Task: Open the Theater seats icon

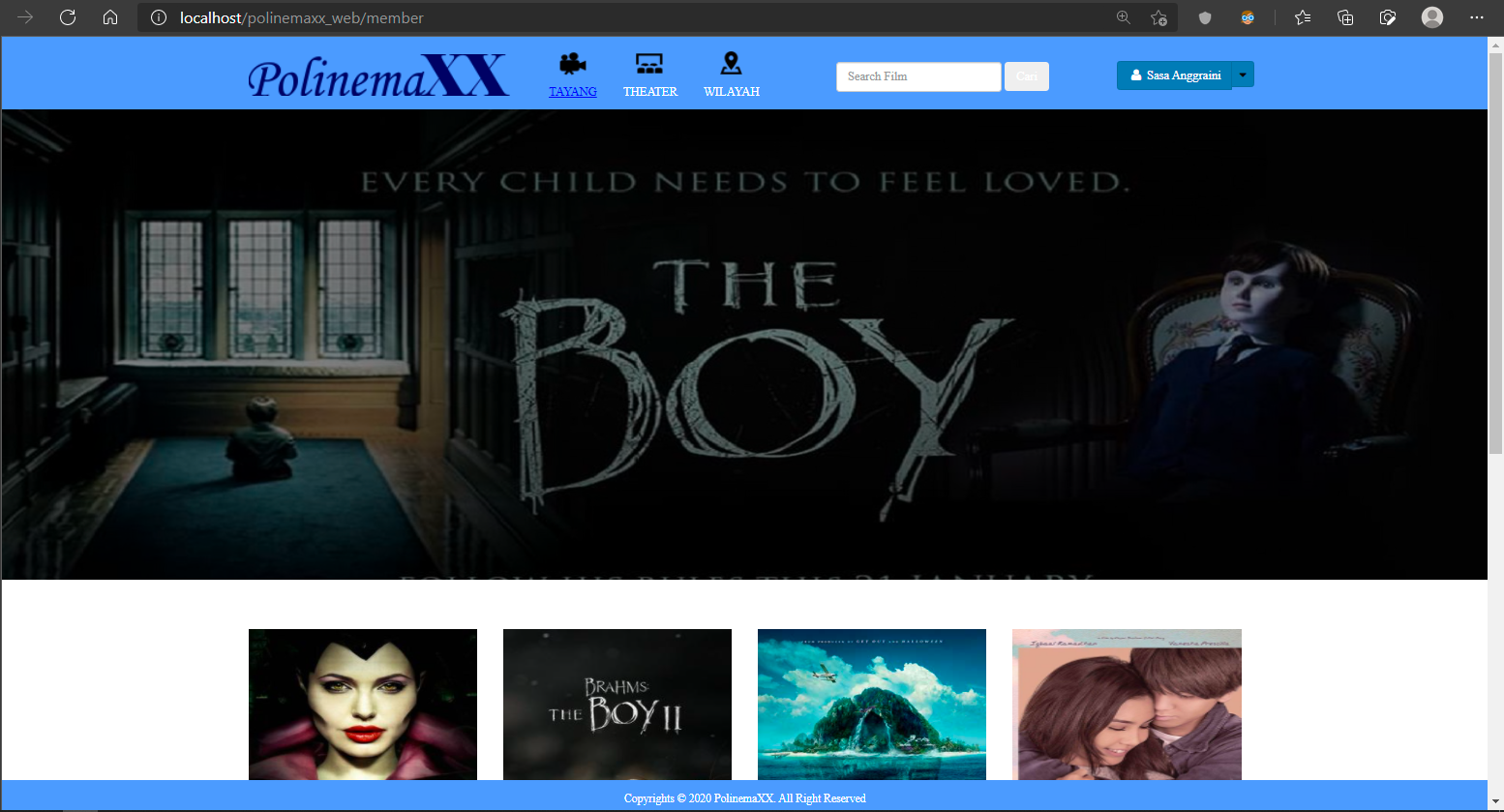Action: 649,64
